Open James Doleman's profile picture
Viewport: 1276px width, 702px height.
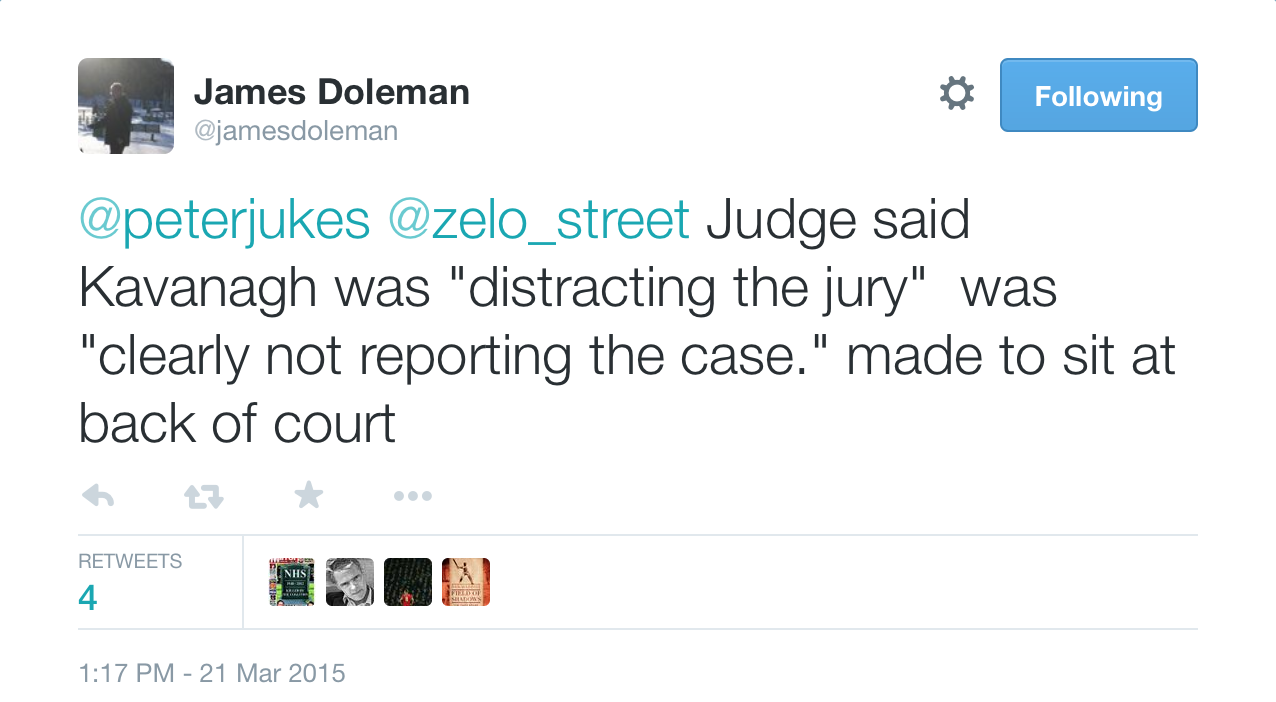click(126, 106)
